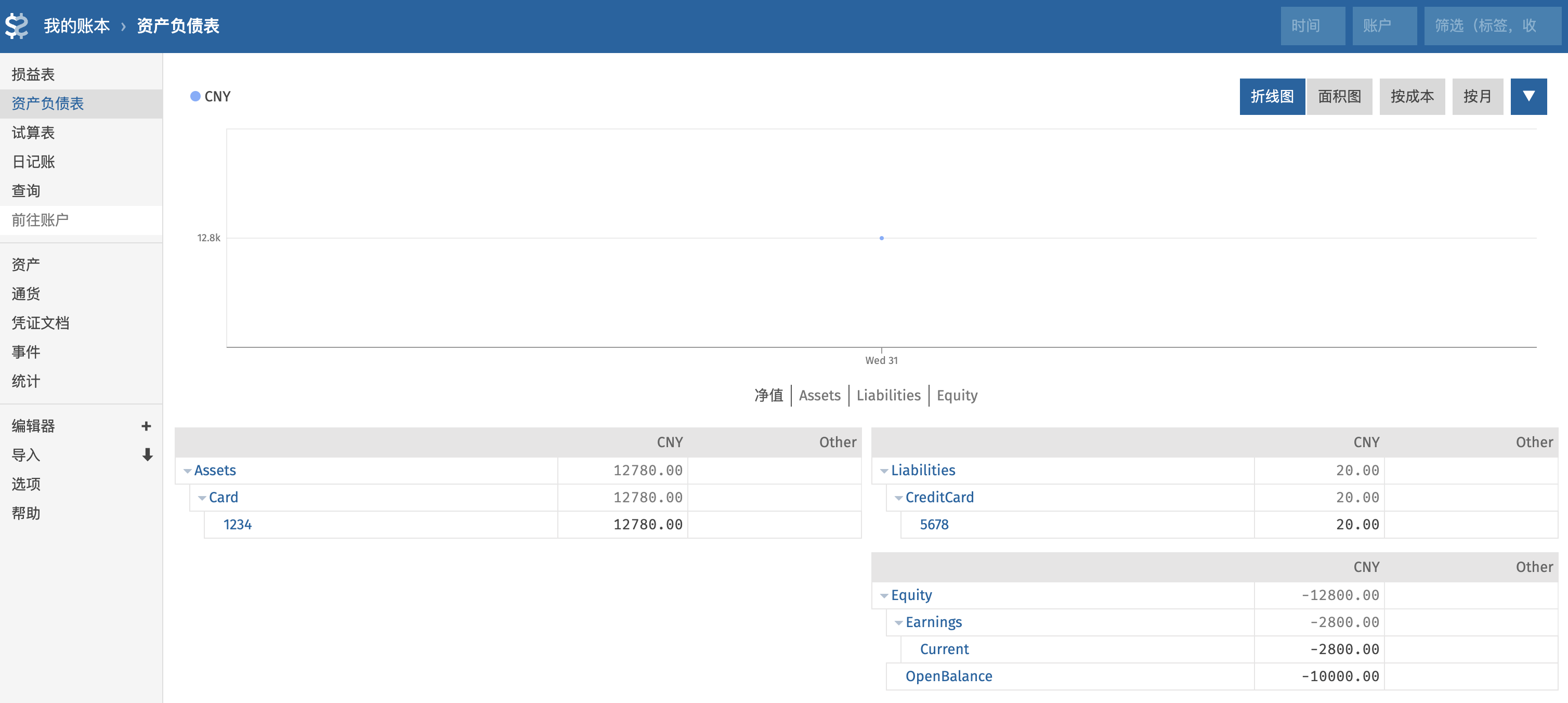Click the 前往账户 account search field
The image size is (1568, 703).
[81, 220]
